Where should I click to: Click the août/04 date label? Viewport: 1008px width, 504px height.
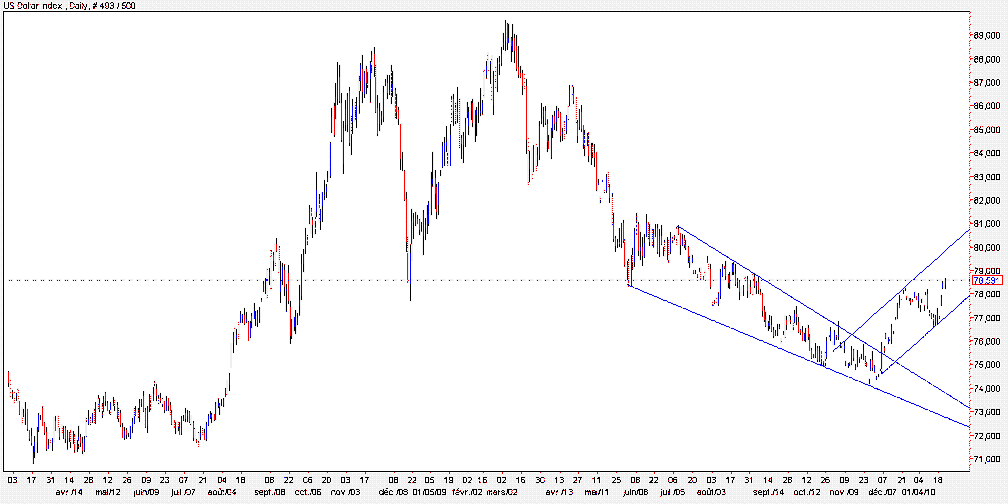point(222,492)
